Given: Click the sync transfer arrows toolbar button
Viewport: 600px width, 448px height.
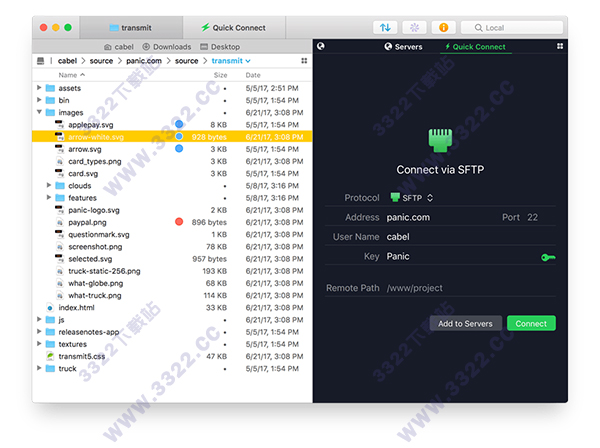Looking at the screenshot, I should pyautogui.click(x=385, y=28).
